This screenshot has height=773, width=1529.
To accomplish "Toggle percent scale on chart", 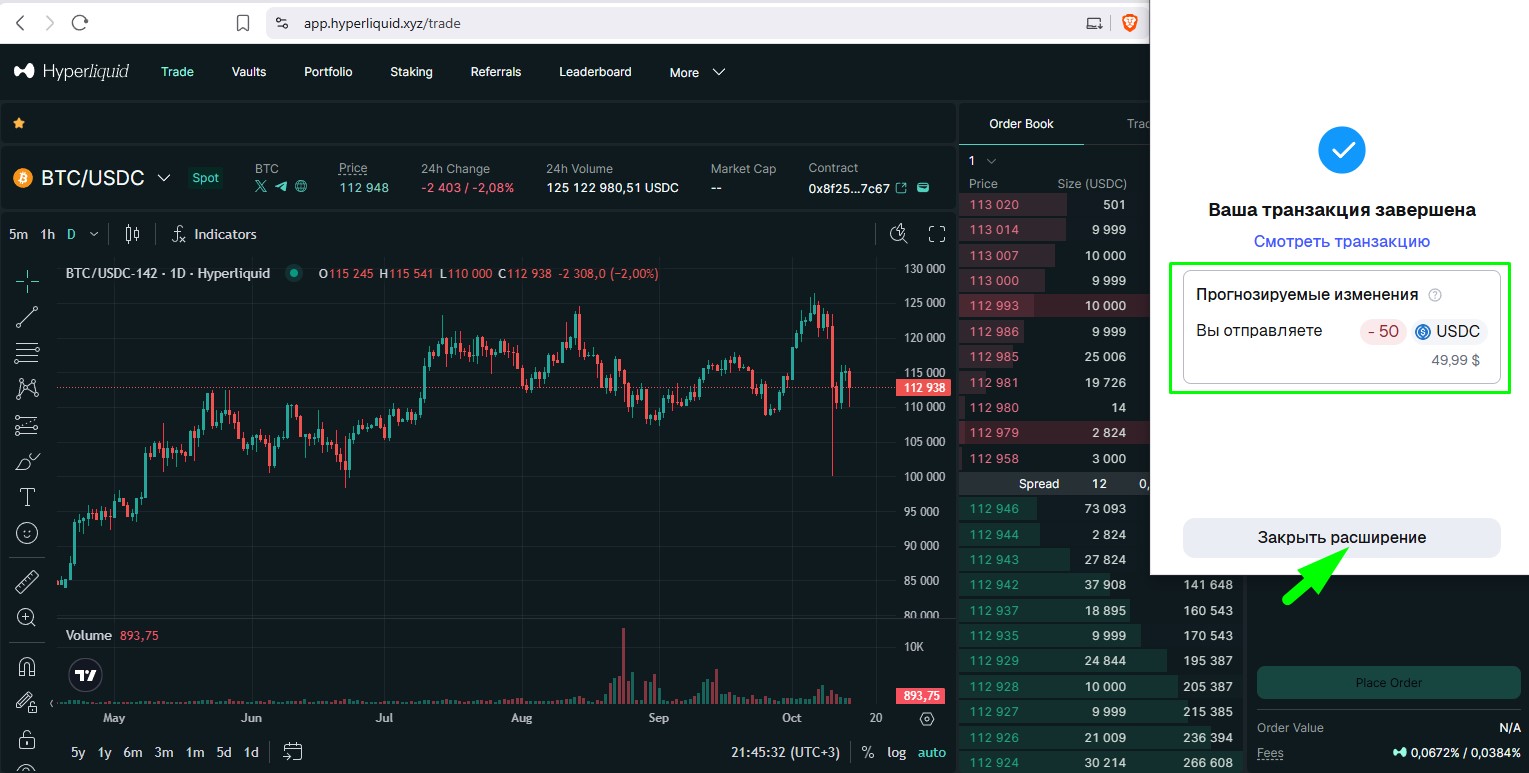I will pos(867,752).
